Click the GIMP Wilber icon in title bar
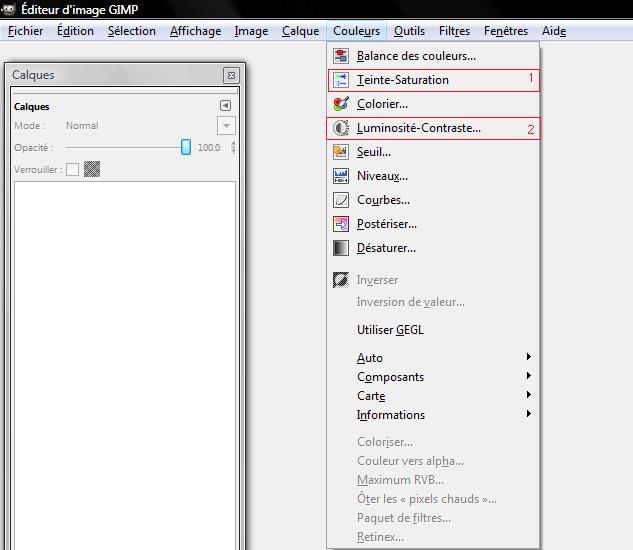Image resolution: width=633 pixels, height=550 pixels. pos(8,9)
